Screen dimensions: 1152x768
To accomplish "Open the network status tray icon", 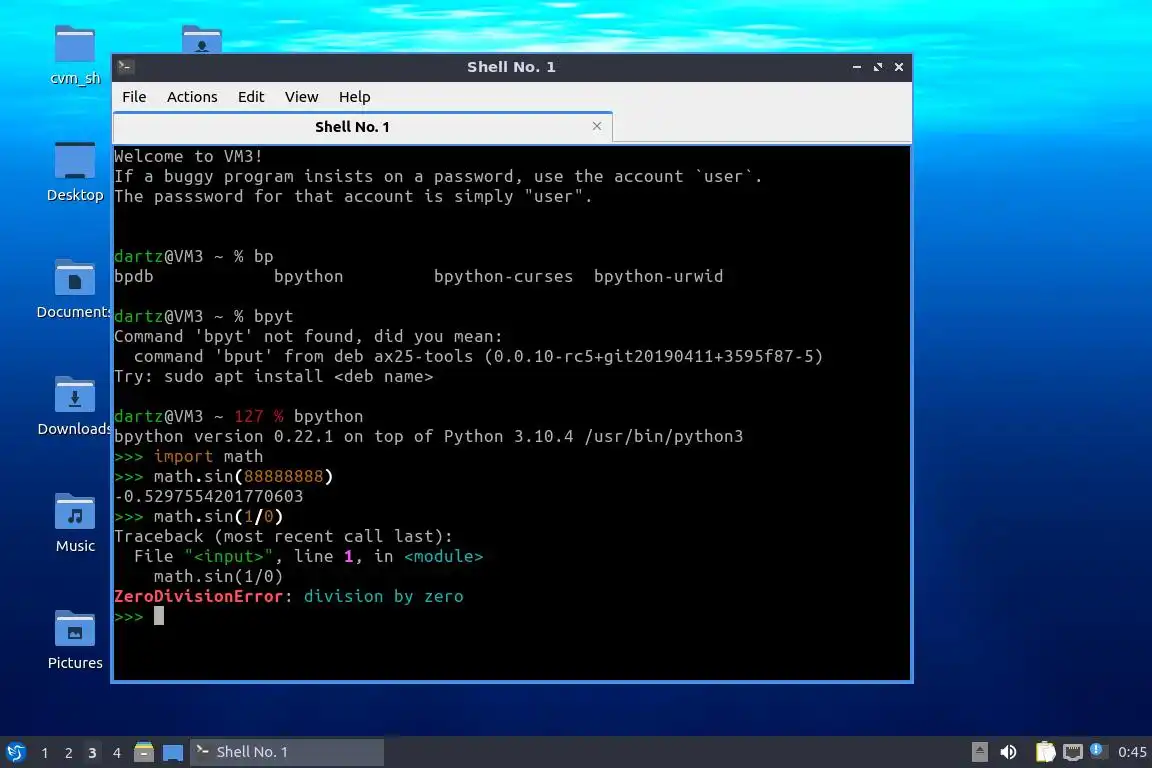I will (x=1073, y=752).
